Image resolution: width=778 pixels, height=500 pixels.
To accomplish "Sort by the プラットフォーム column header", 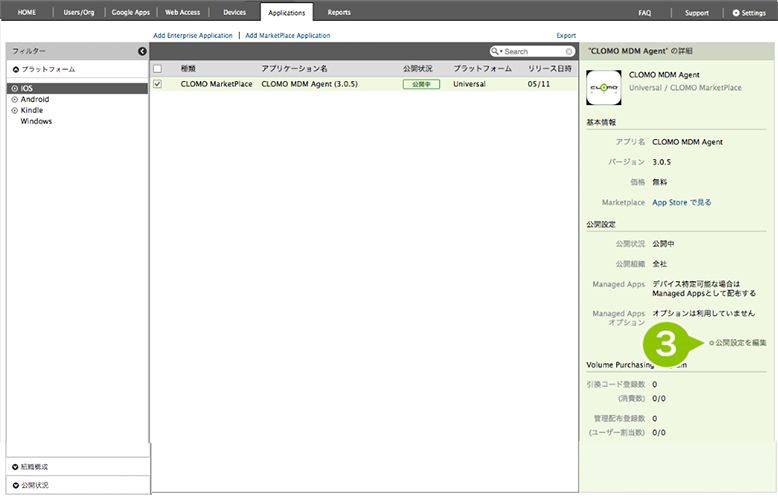I will [x=482, y=68].
